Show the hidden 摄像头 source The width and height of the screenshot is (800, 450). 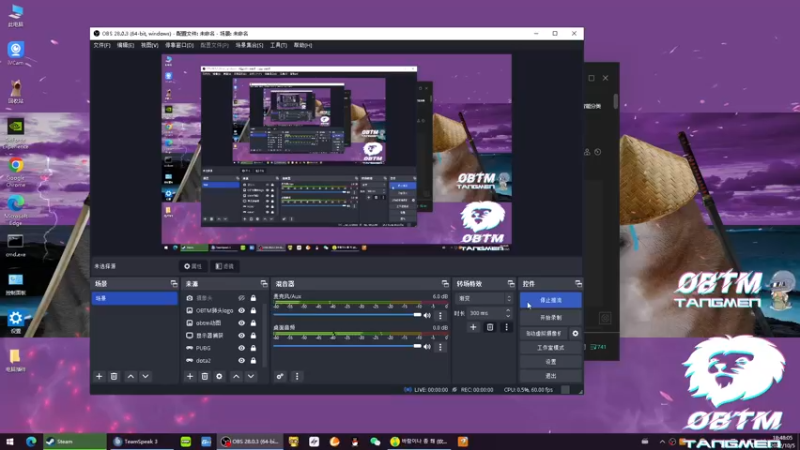(241, 298)
